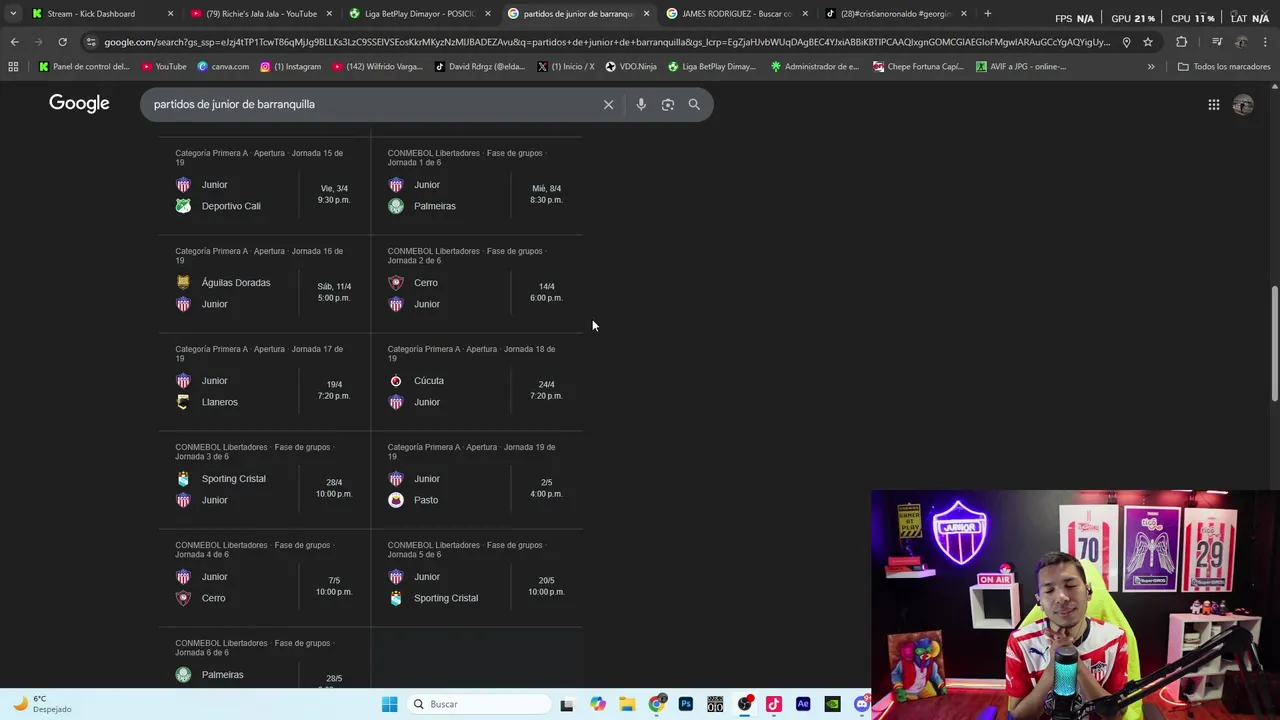
Task: Click the Palmeiras team crest on 8/4 match
Action: (x=396, y=206)
